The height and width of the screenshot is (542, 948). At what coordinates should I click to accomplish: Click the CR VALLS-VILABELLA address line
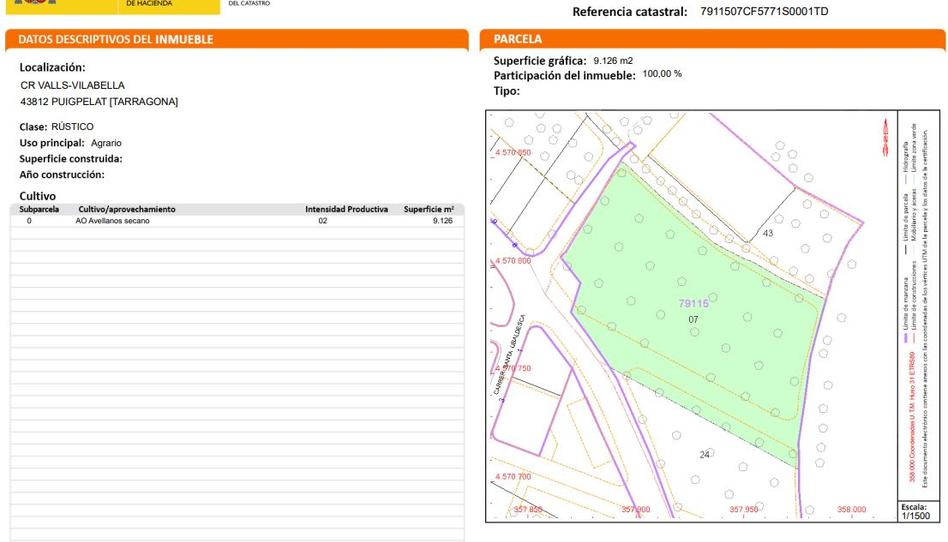(x=73, y=86)
